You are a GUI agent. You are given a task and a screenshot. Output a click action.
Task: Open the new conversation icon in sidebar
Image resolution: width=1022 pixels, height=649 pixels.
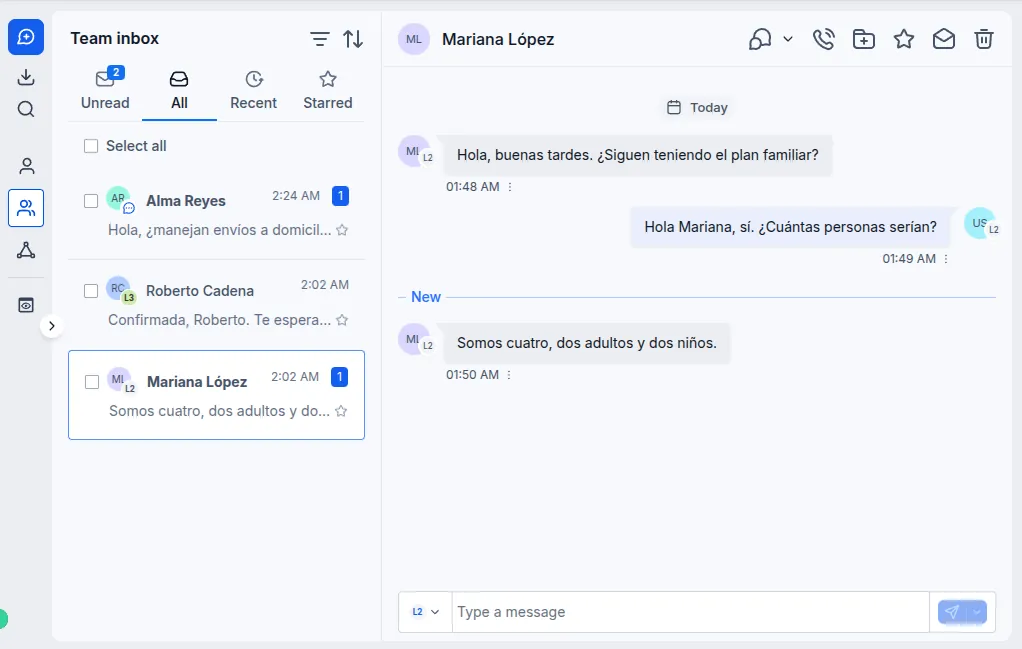click(26, 37)
